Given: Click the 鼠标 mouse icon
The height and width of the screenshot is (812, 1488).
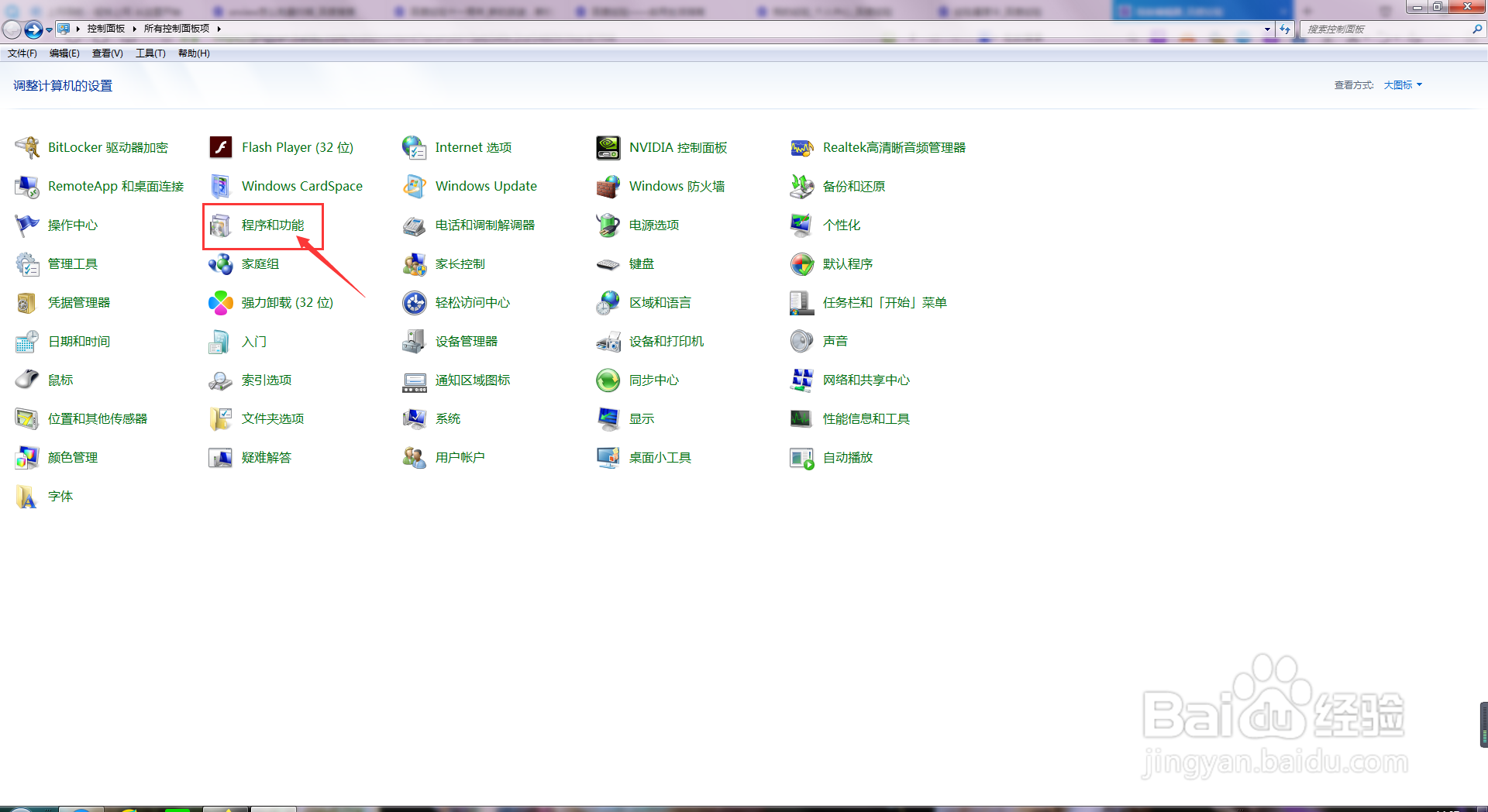Looking at the screenshot, I should [x=27, y=380].
